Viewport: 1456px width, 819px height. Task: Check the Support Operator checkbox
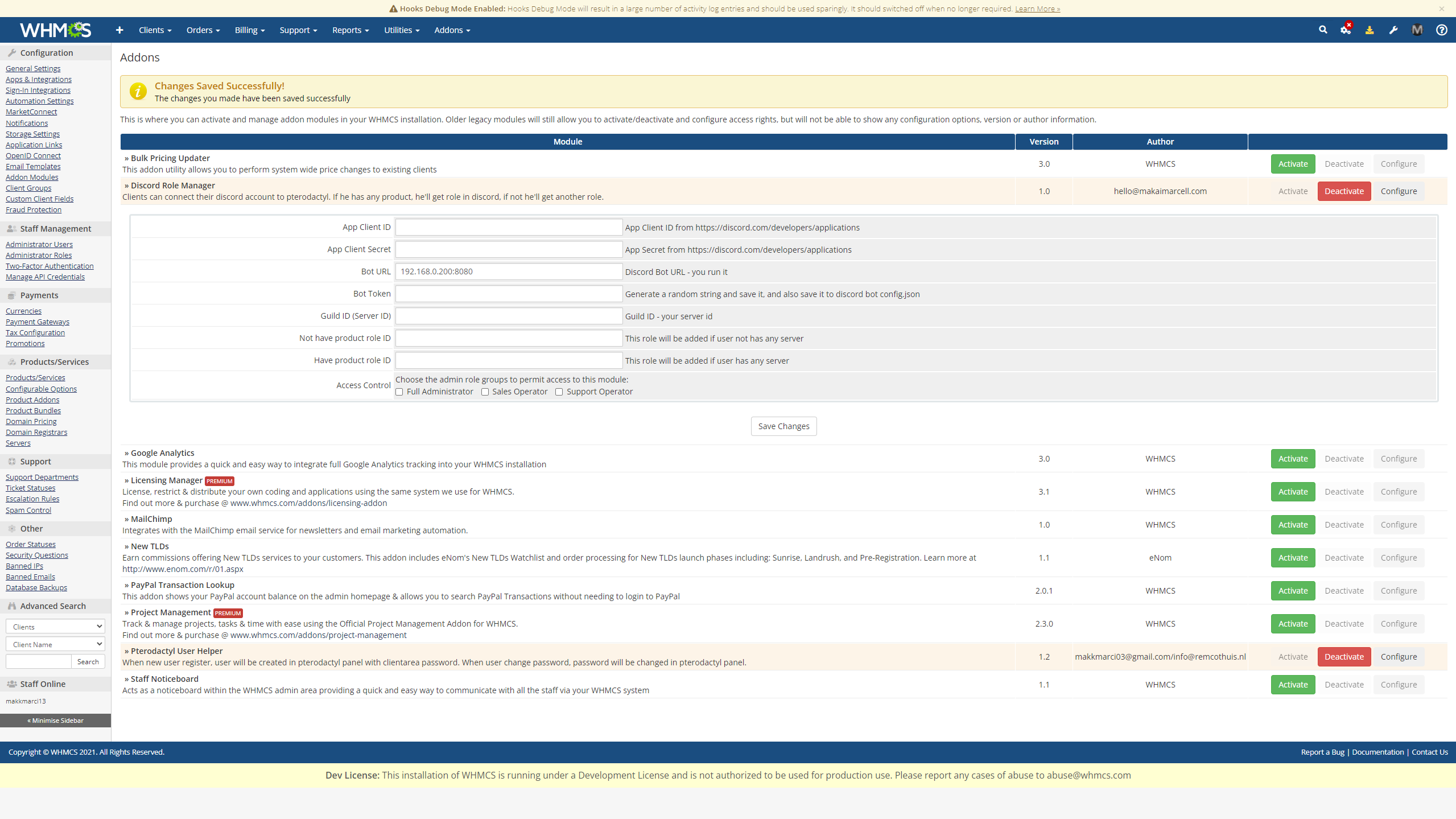click(559, 392)
